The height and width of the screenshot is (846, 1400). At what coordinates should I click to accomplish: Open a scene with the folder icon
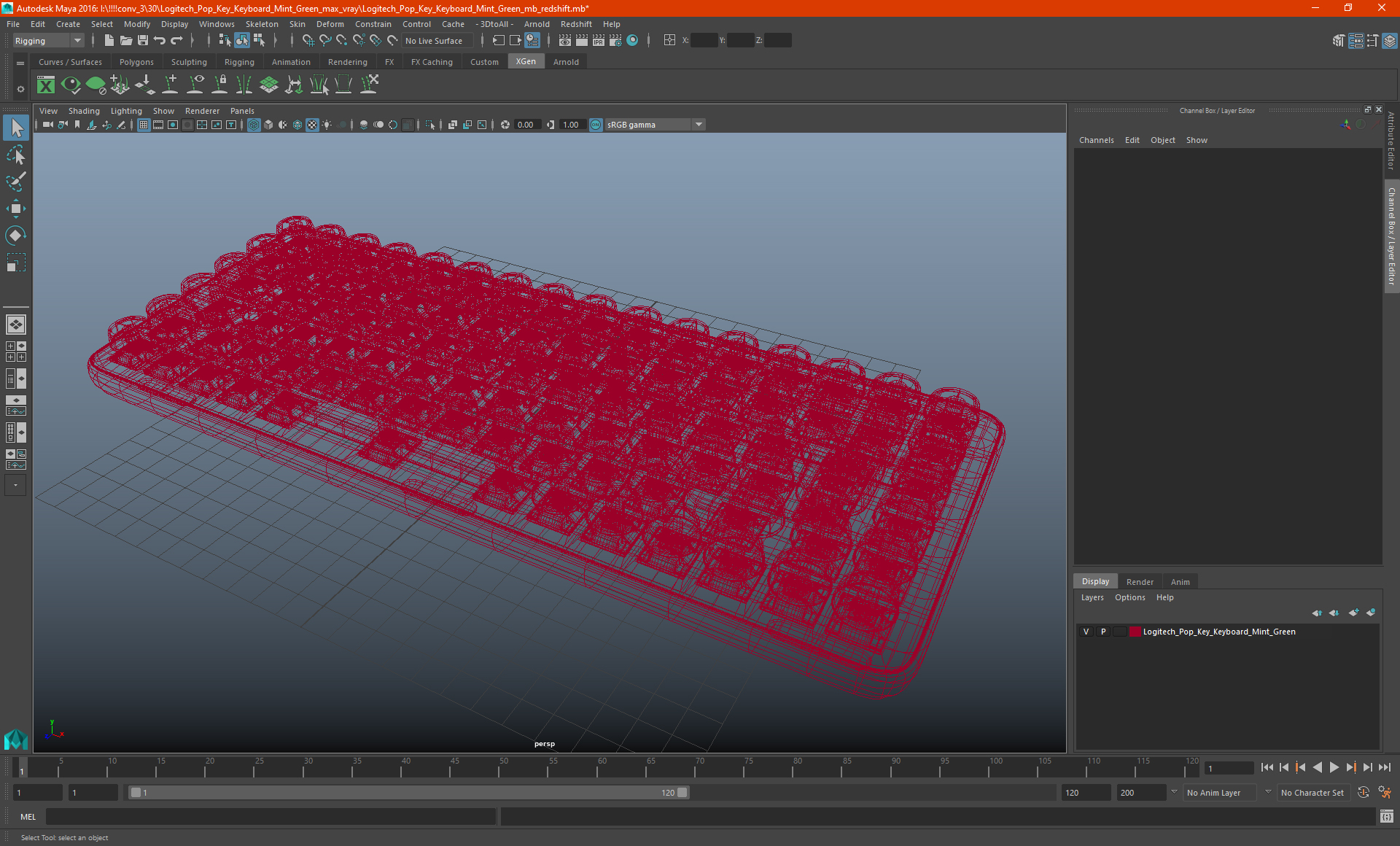point(126,41)
